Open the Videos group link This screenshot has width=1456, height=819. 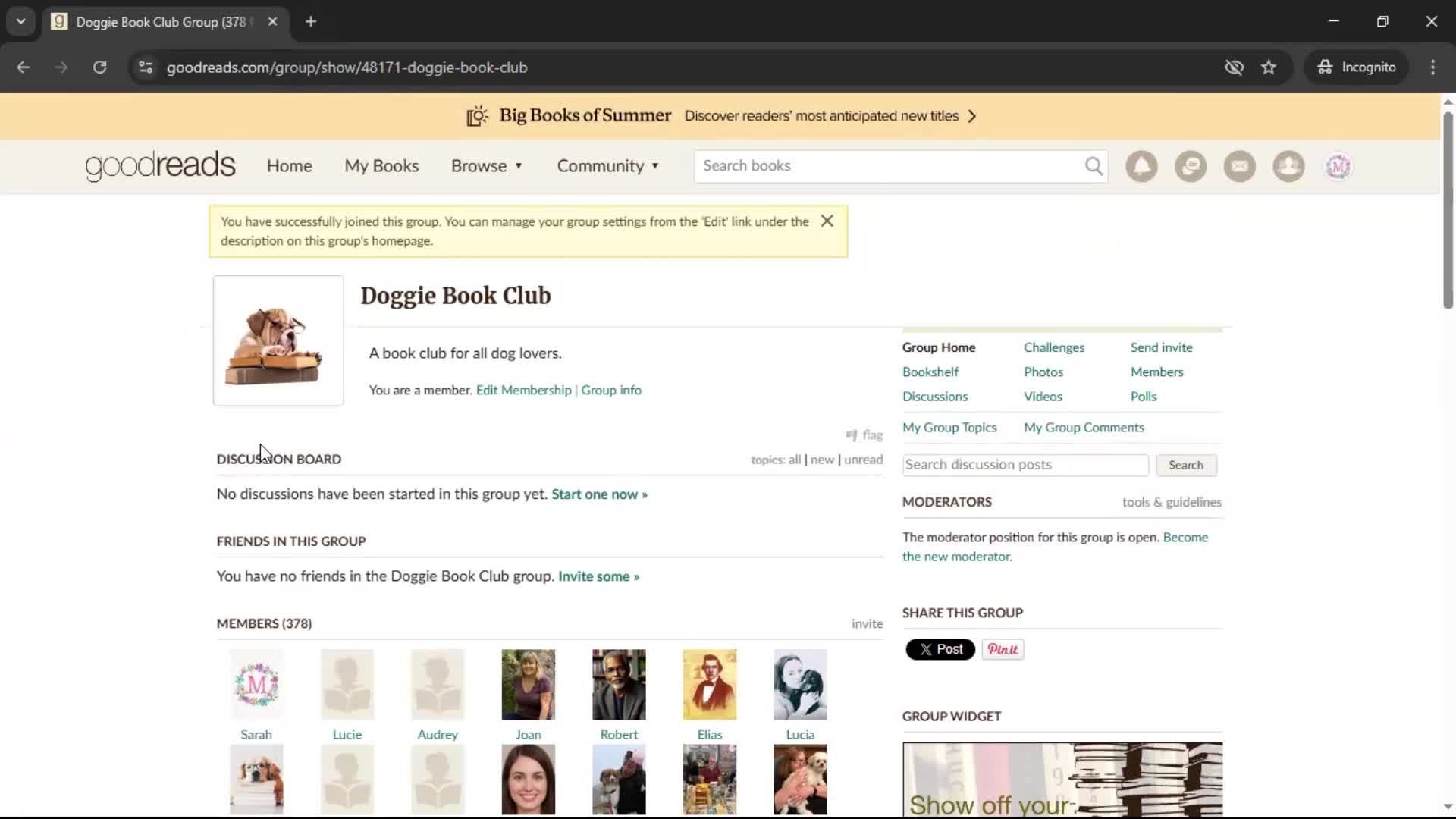1043,397
